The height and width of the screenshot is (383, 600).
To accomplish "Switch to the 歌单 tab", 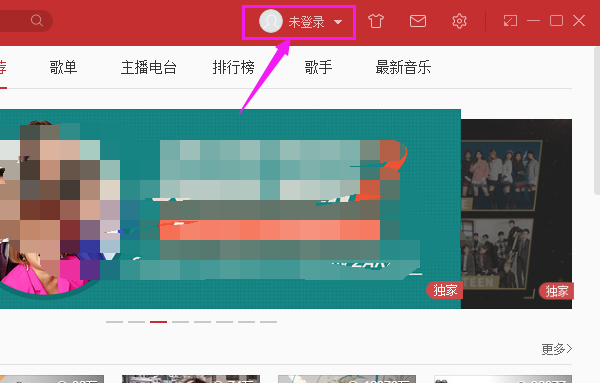I will [64, 67].
